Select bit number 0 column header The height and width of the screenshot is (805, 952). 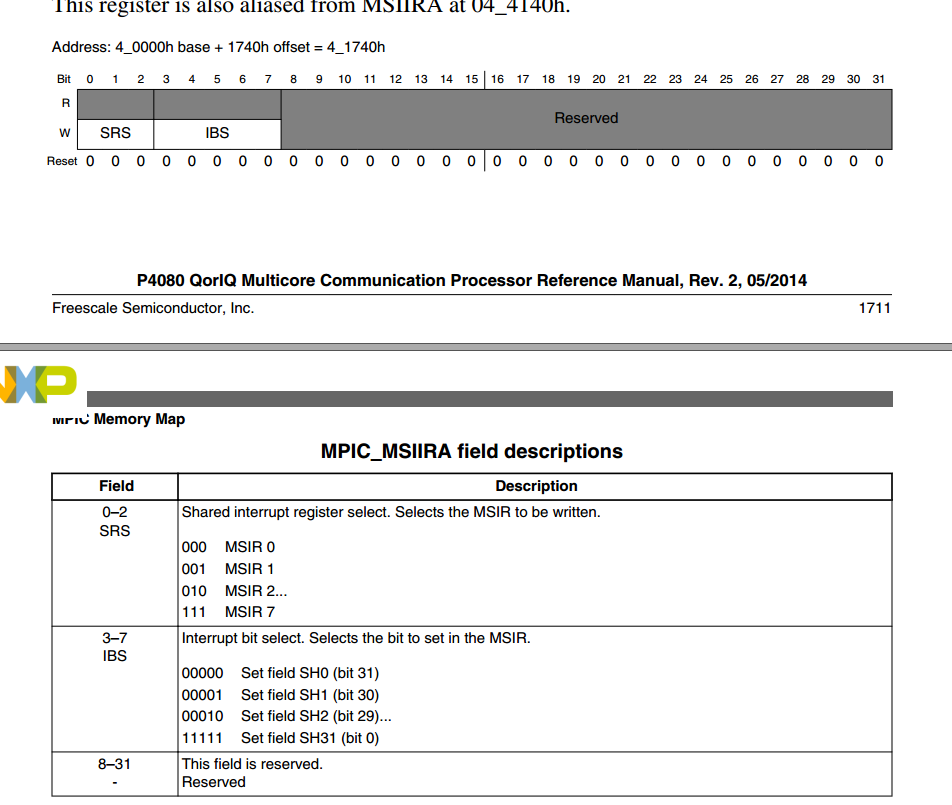click(89, 78)
